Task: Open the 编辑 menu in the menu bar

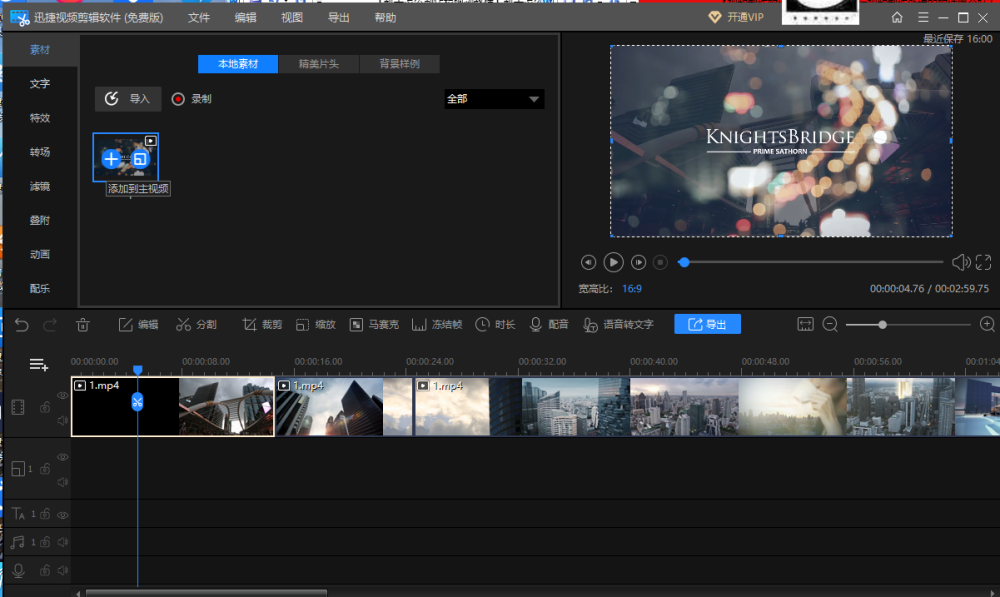Action: (x=246, y=18)
